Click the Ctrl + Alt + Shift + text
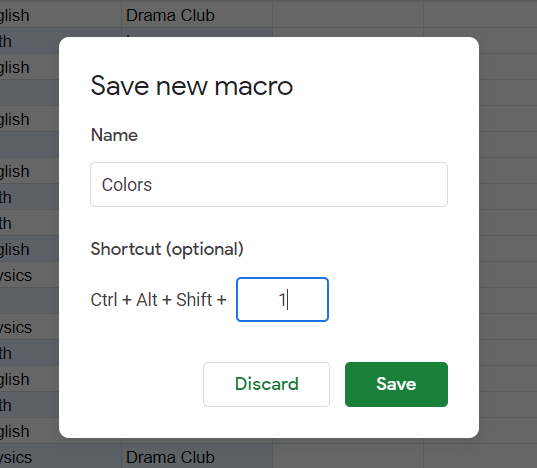Viewport: 537px width, 468px height. point(158,300)
